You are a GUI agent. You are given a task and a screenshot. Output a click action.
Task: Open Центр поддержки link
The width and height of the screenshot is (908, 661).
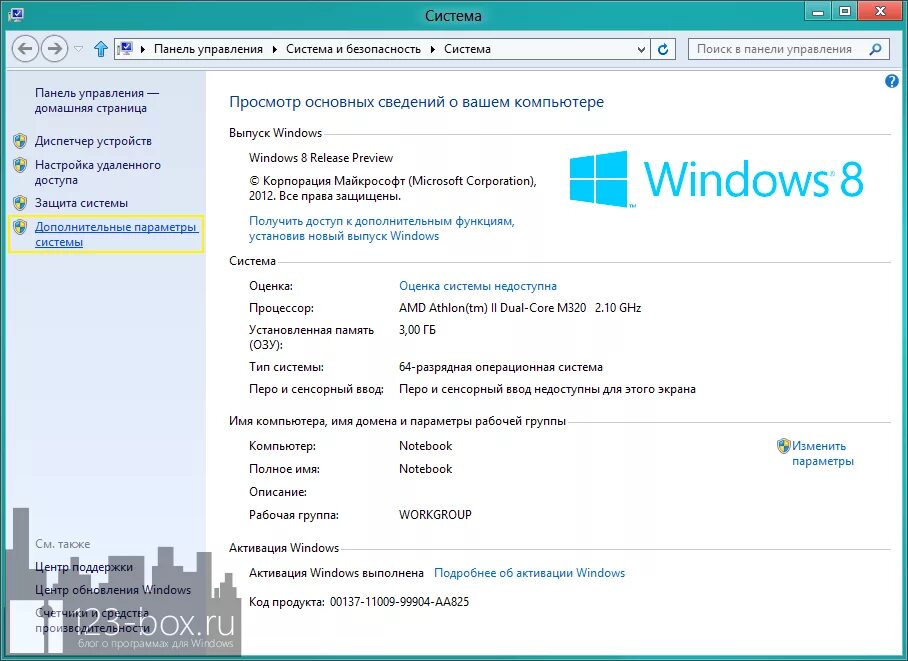click(84, 567)
